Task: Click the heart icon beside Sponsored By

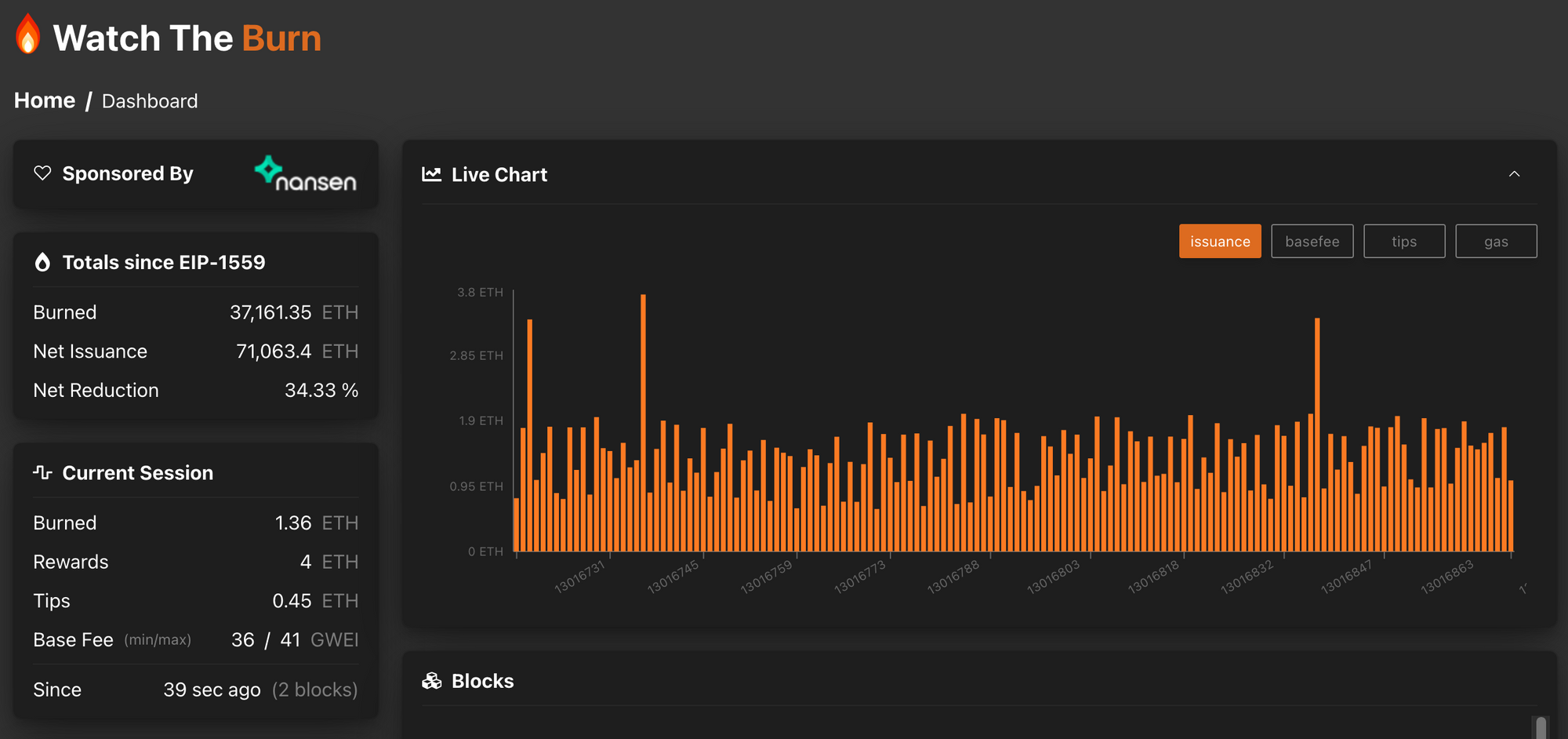Action: pyautogui.click(x=43, y=173)
